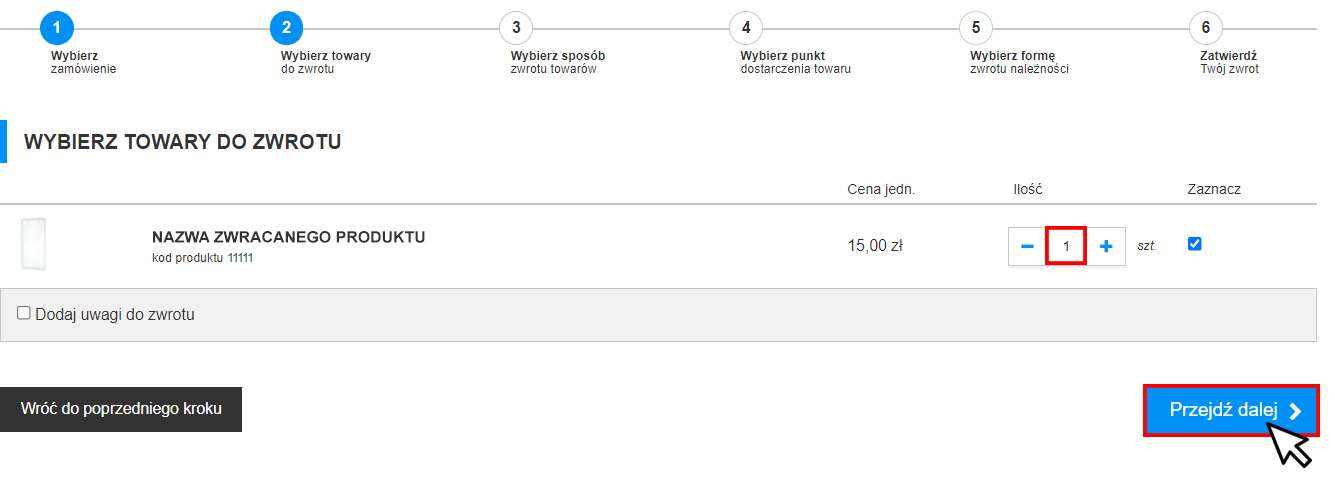Image resolution: width=1335 pixels, height=477 pixels.
Task: Click step 4 circle icon
Action: pyautogui.click(x=746, y=28)
